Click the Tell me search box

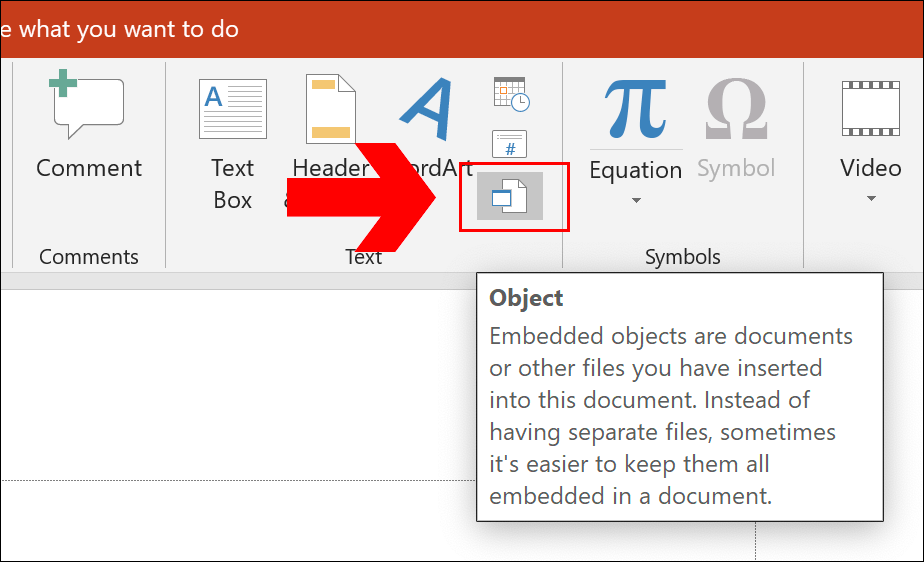click(x=120, y=29)
